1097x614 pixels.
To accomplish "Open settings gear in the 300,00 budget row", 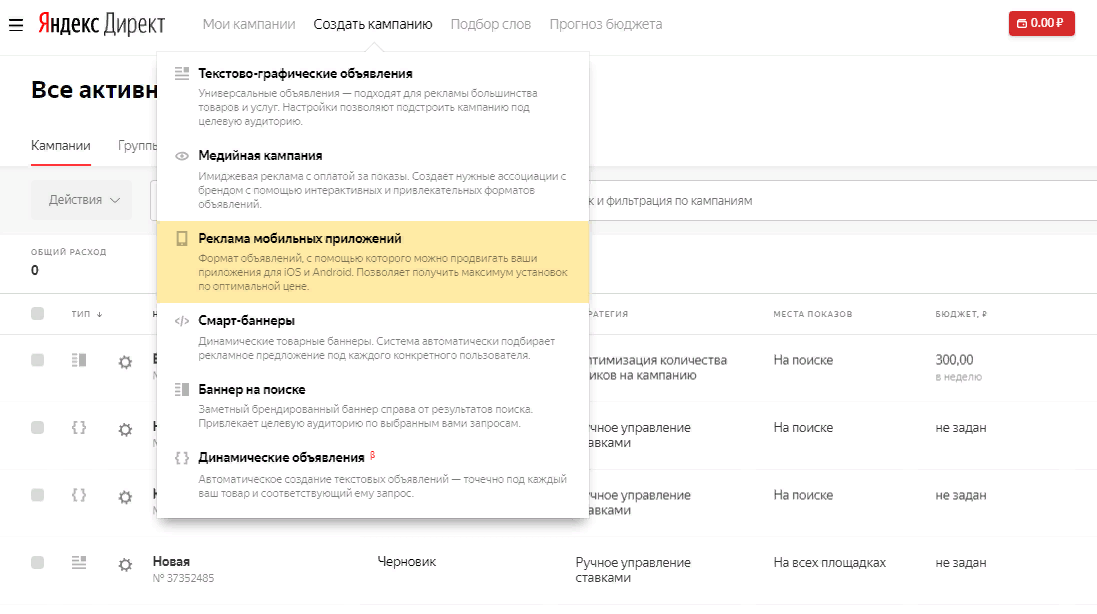I will coord(125,362).
